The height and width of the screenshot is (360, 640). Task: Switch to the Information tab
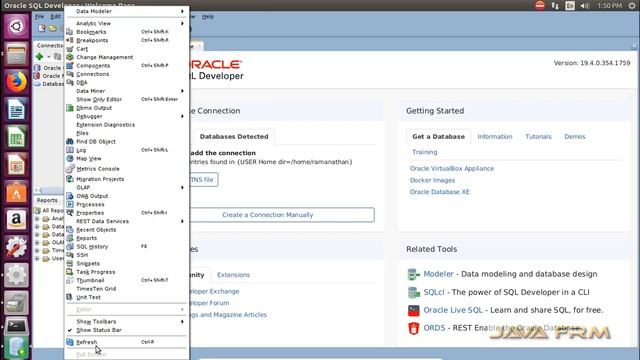pos(495,136)
